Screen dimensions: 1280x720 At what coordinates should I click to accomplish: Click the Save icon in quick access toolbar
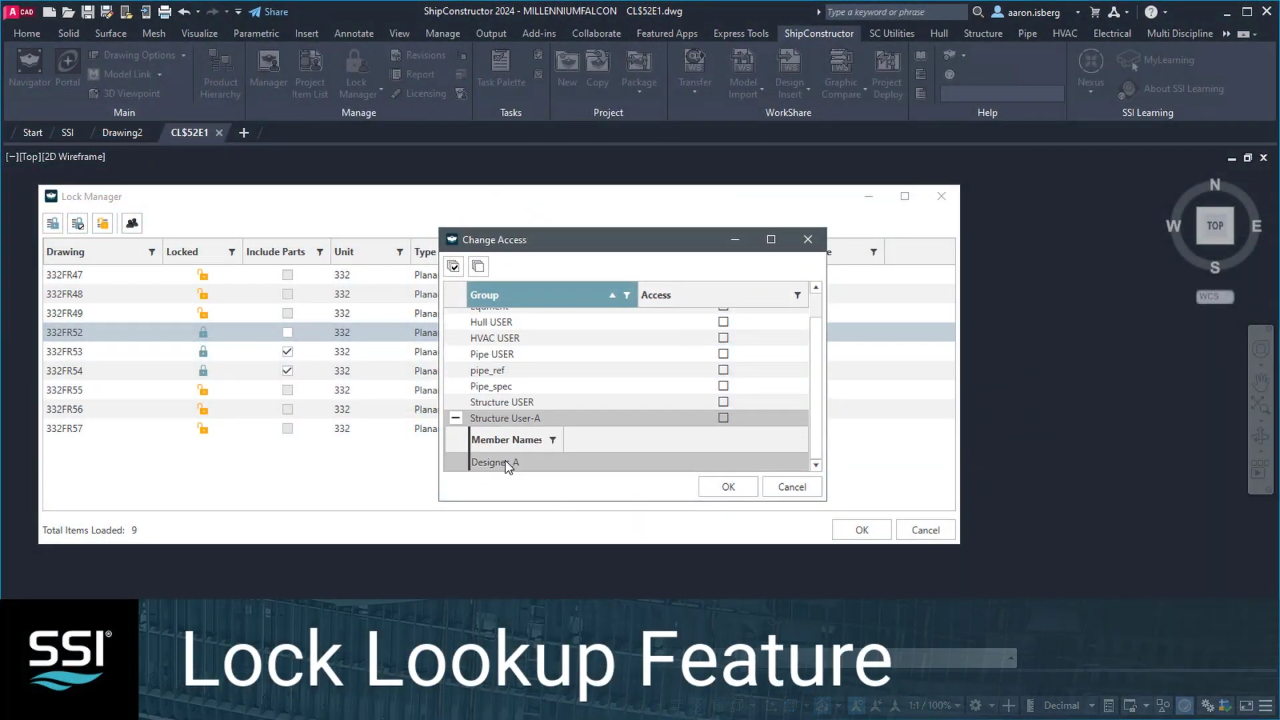(x=88, y=12)
